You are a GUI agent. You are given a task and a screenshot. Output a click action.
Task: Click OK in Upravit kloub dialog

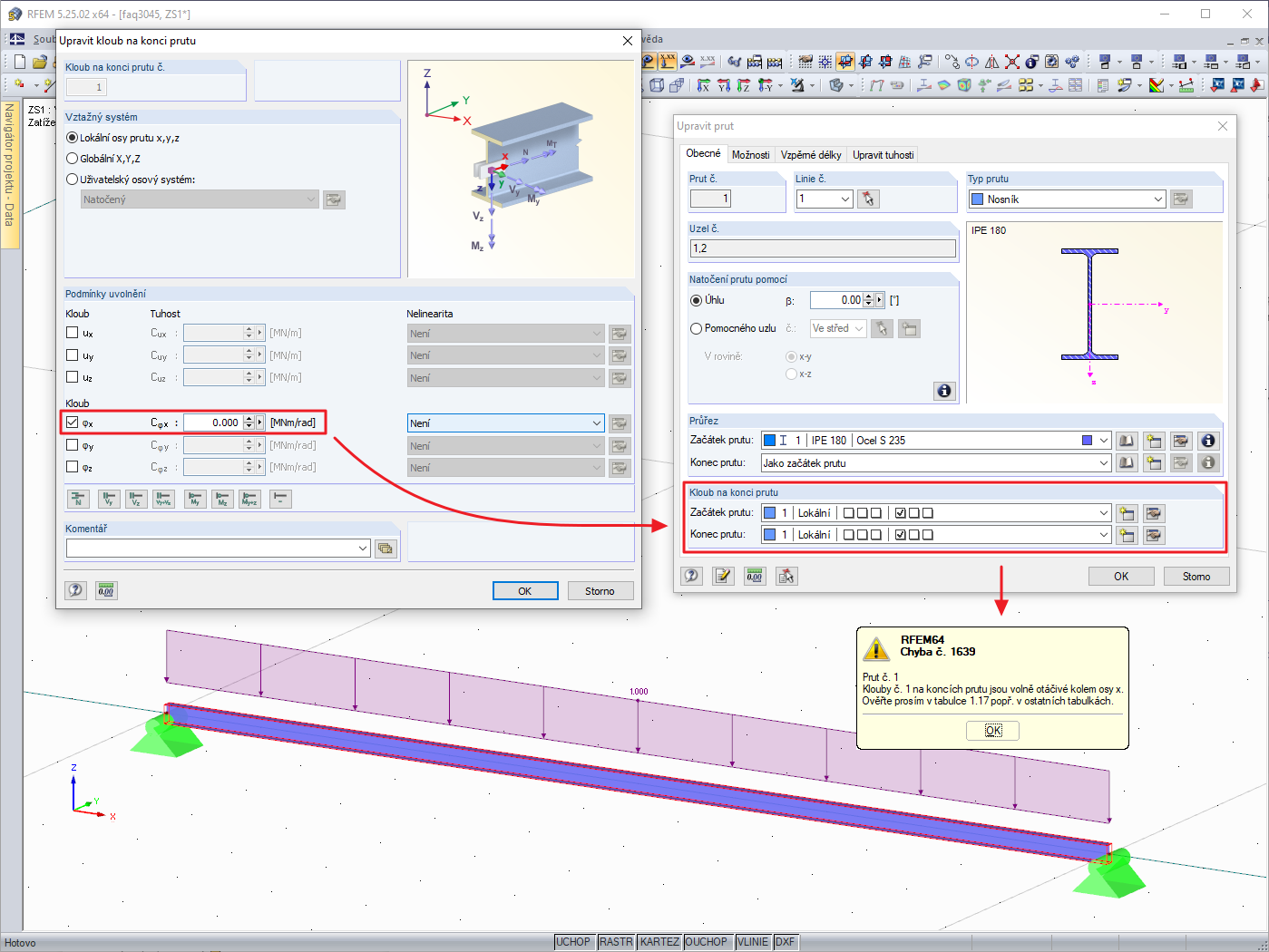click(x=525, y=591)
